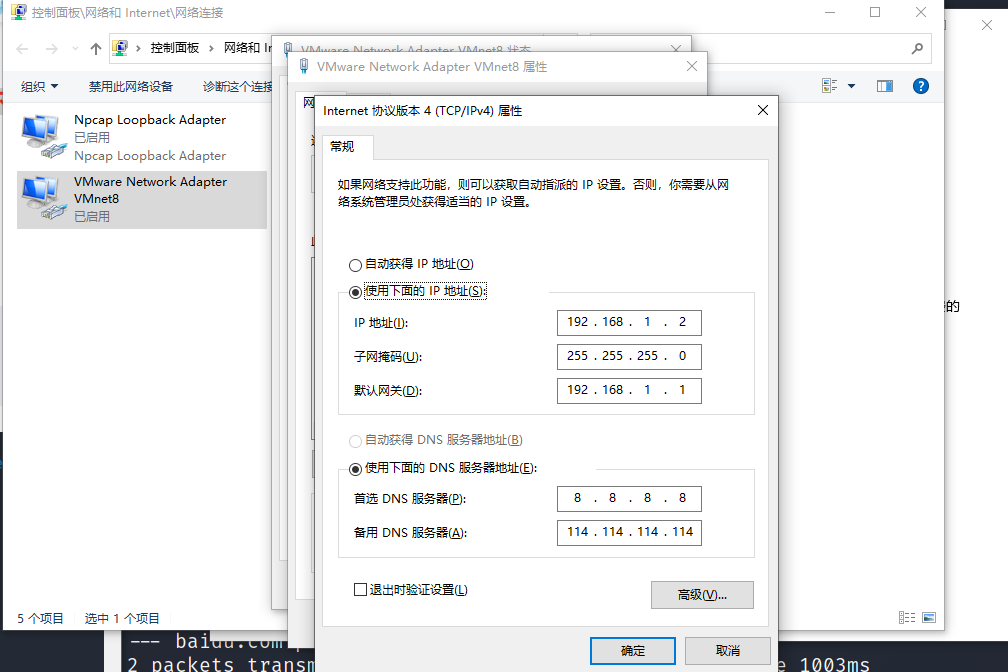Minimize the 网络连接 window

830,12
